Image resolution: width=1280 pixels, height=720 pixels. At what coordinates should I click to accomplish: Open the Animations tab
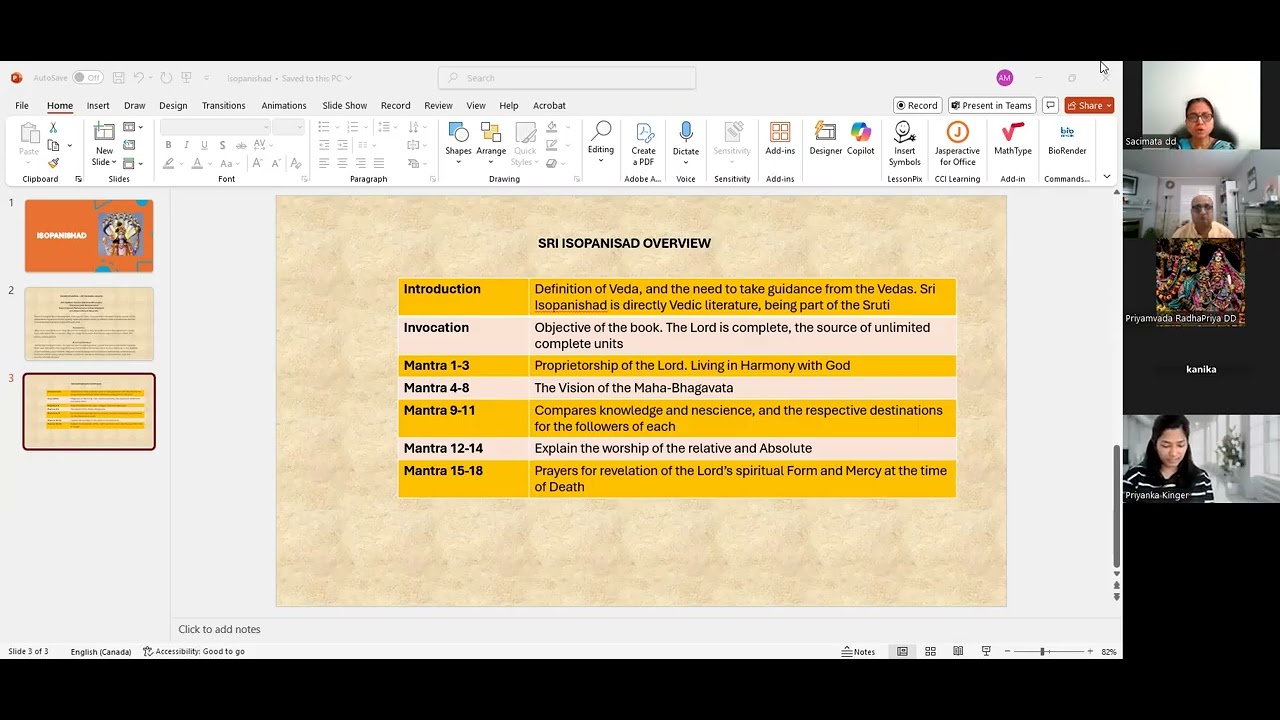284,105
